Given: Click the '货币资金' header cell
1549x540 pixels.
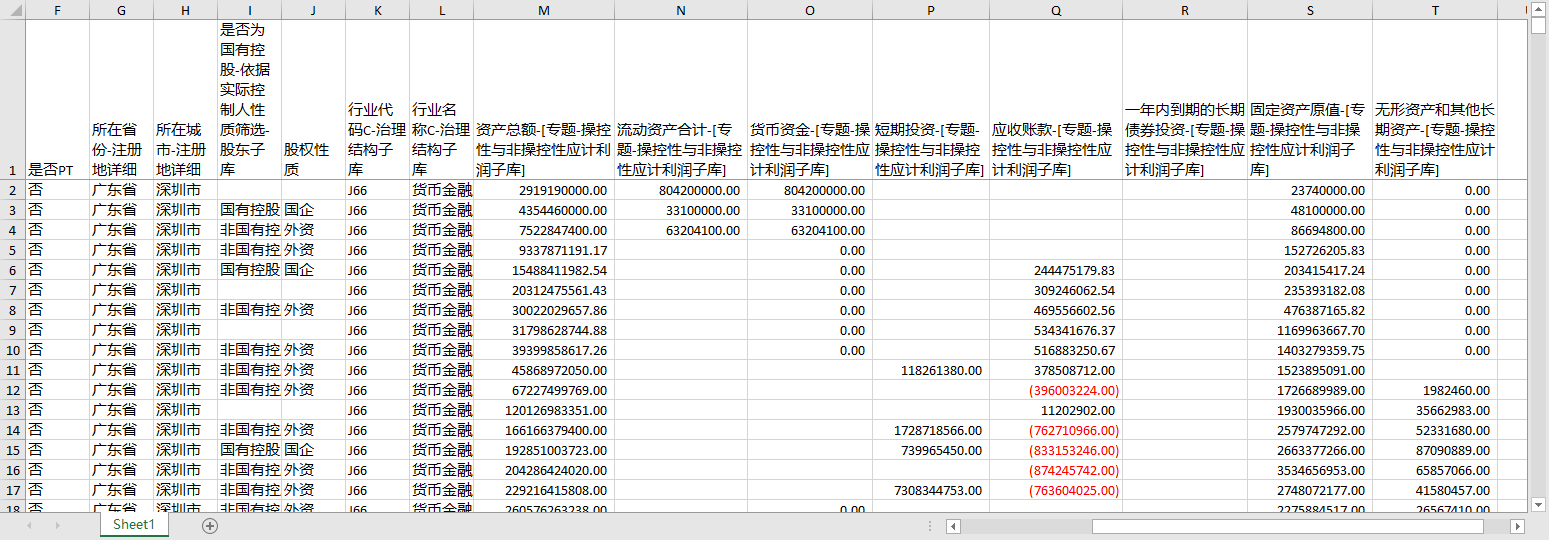Looking at the screenshot, I should 809,100.
